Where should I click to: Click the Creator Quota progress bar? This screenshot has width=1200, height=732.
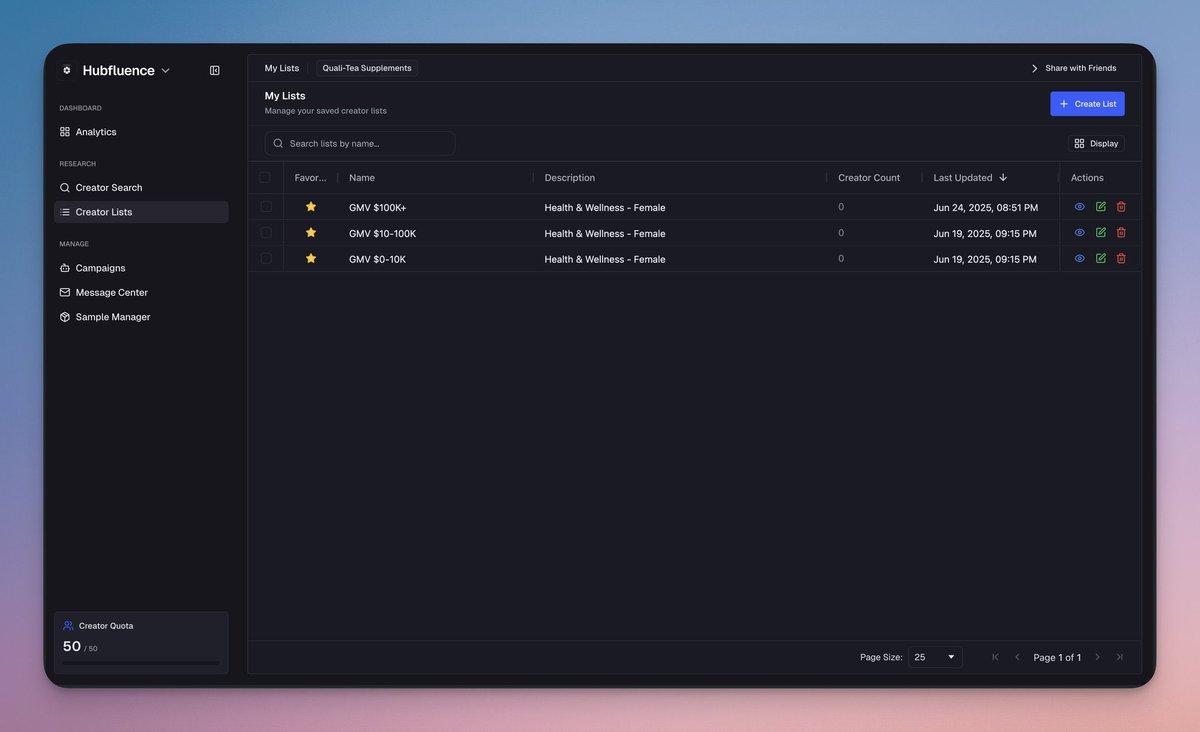coord(141,662)
